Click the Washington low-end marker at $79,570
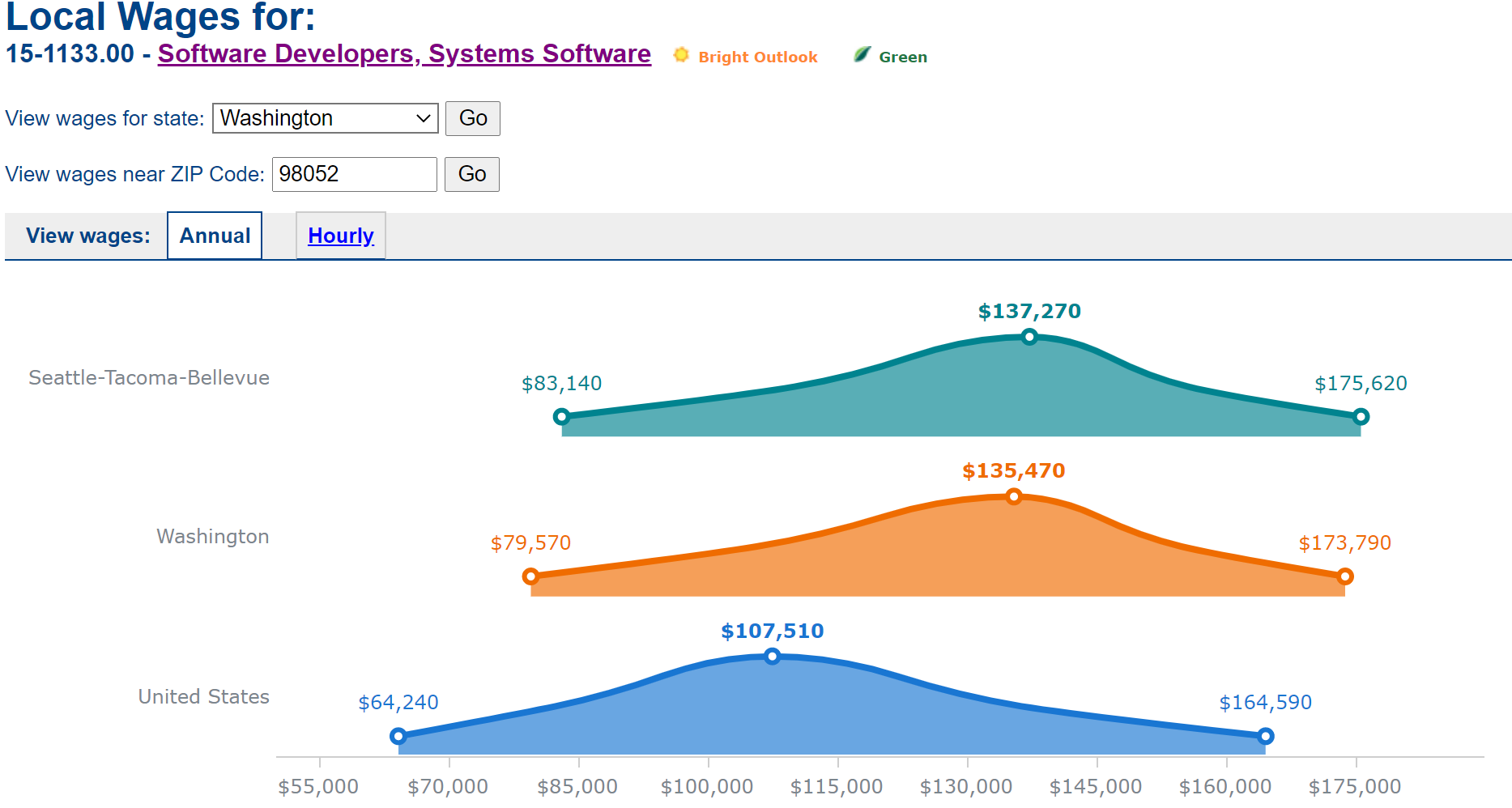Screen dimensions: 1512x808 pyautogui.click(x=530, y=576)
